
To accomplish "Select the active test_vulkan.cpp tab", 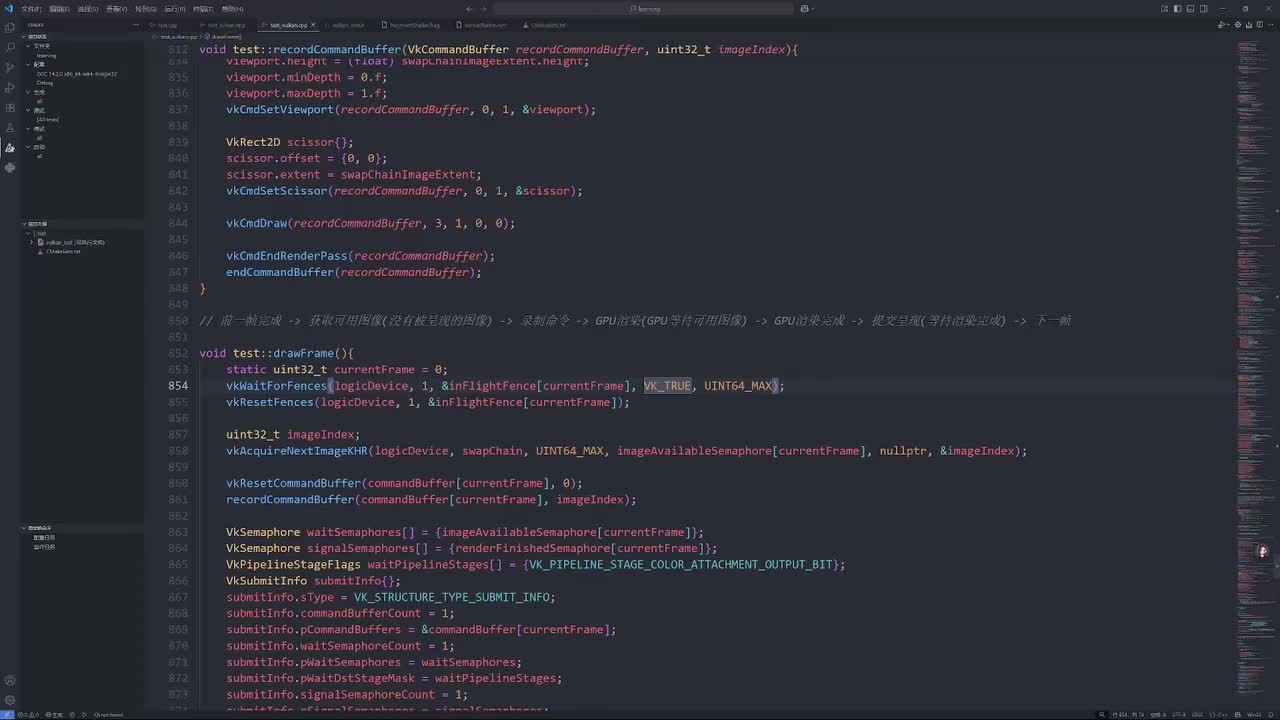I will (288, 25).
